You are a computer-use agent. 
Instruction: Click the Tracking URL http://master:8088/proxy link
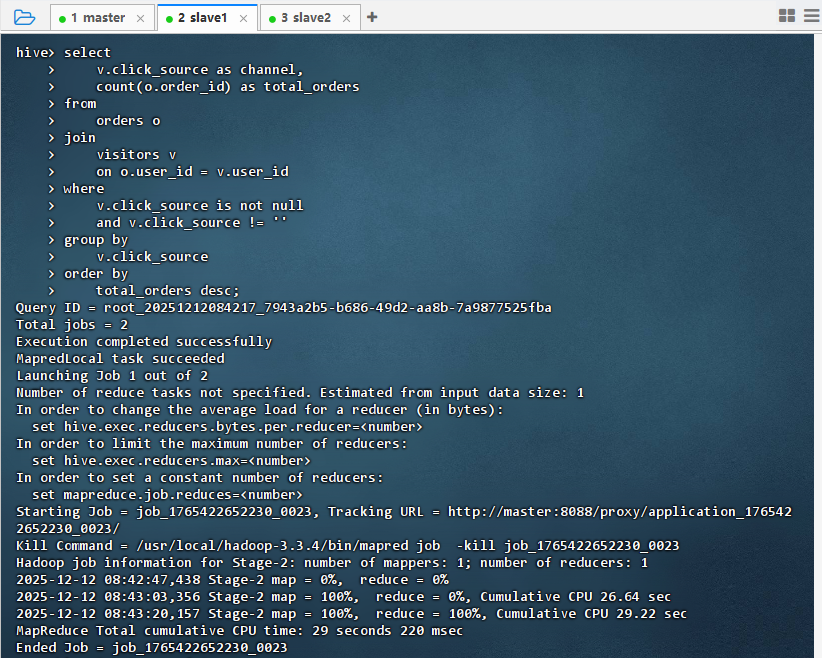(x=620, y=512)
